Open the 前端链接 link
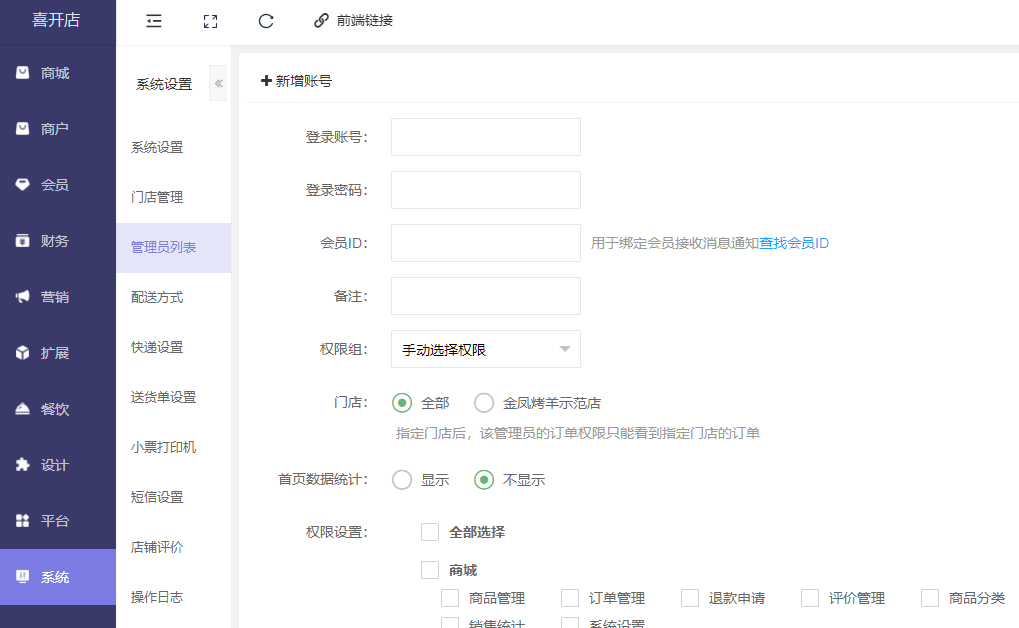 tap(353, 20)
